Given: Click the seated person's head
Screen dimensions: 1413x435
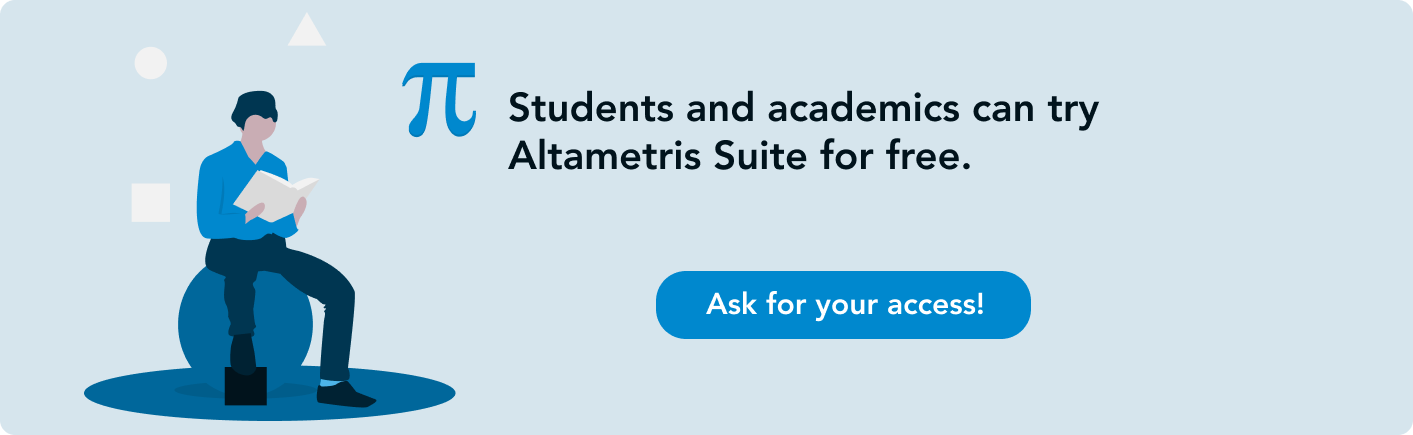Looking at the screenshot, I should pos(254,118).
